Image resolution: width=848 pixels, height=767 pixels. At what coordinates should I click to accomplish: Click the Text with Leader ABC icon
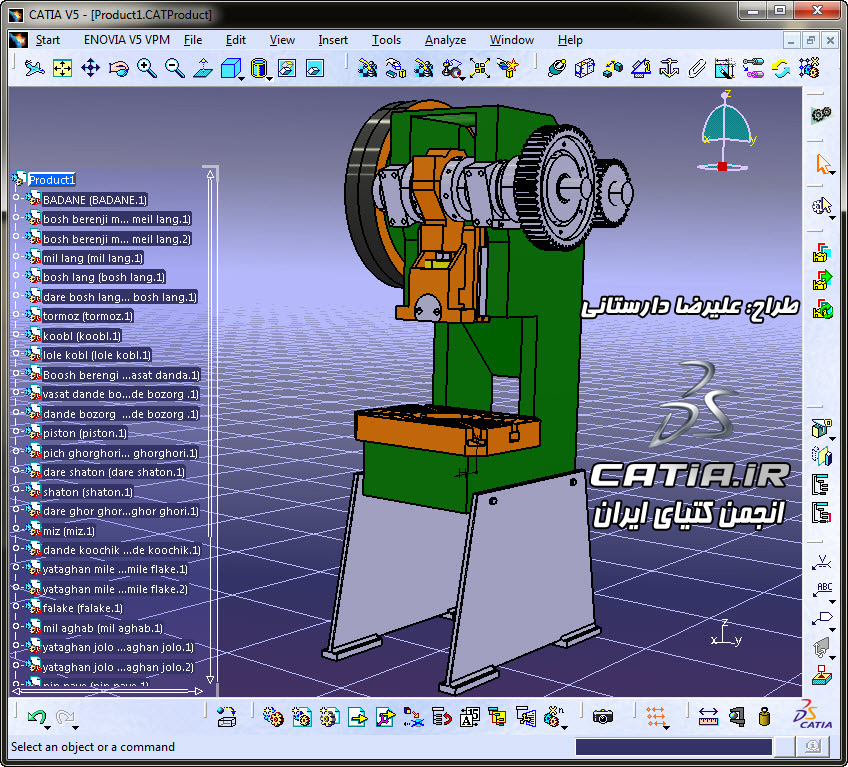coord(822,590)
